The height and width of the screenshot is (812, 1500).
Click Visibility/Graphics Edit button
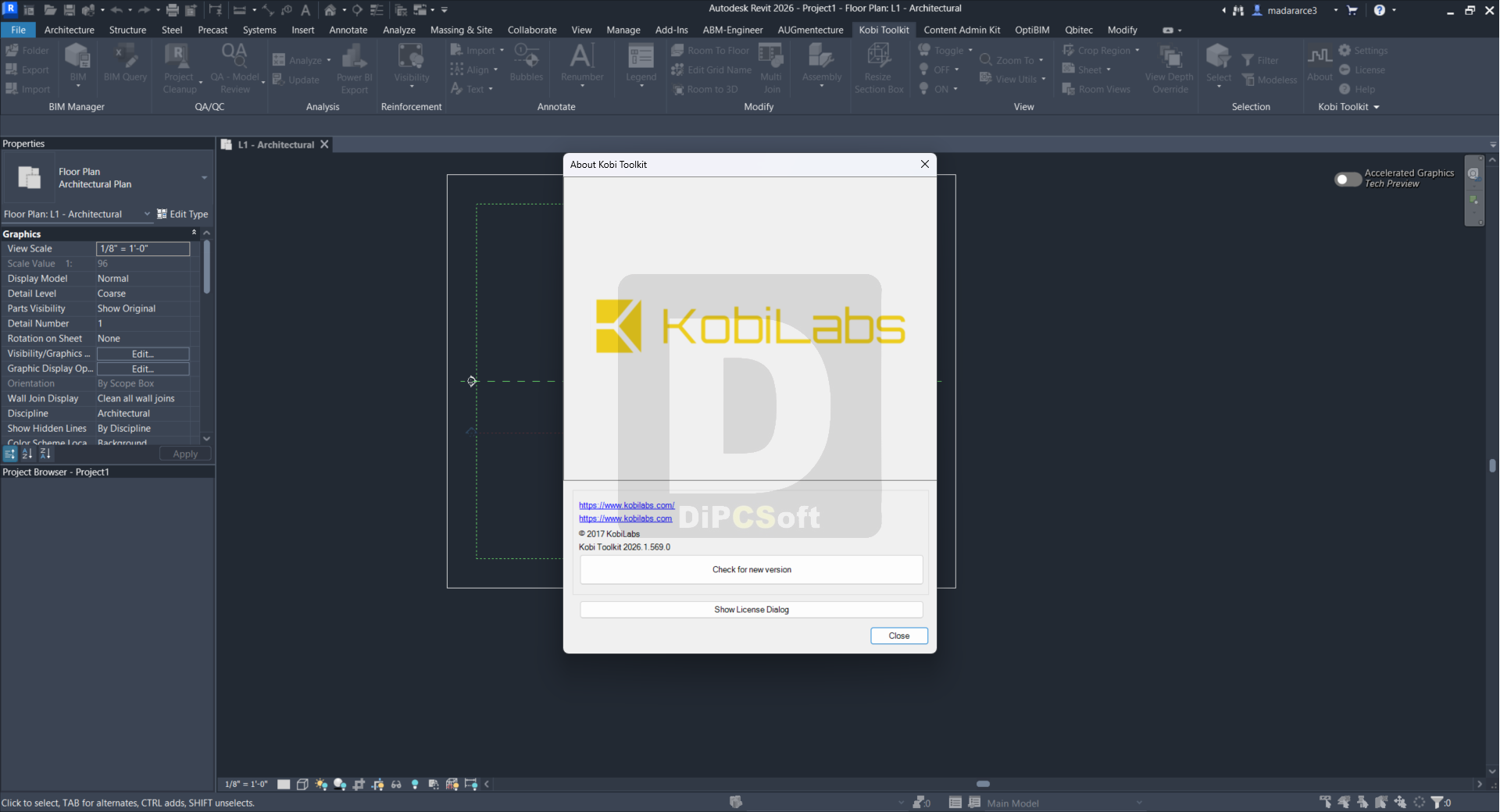point(143,354)
